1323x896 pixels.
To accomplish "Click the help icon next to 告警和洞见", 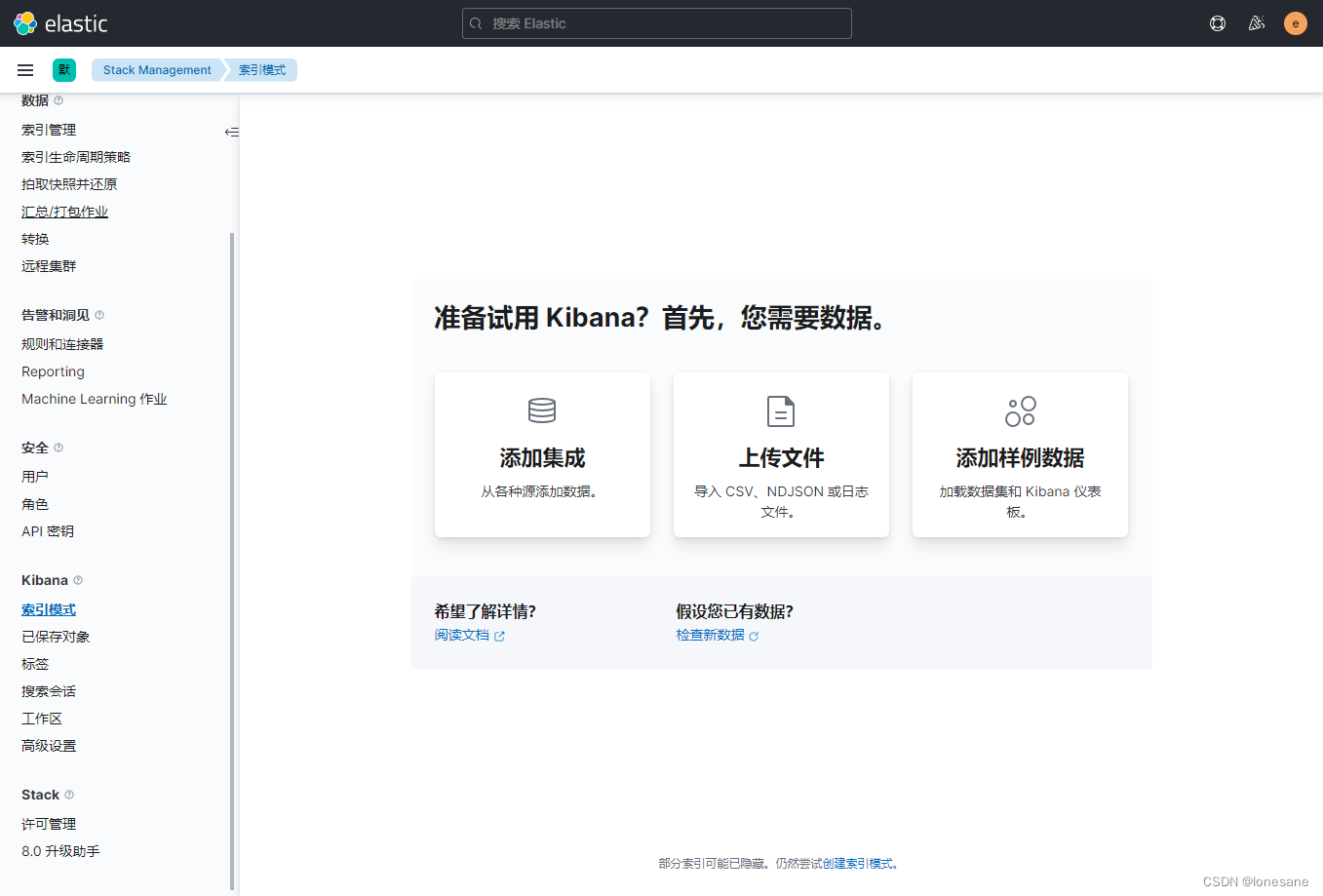I will point(99,315).
